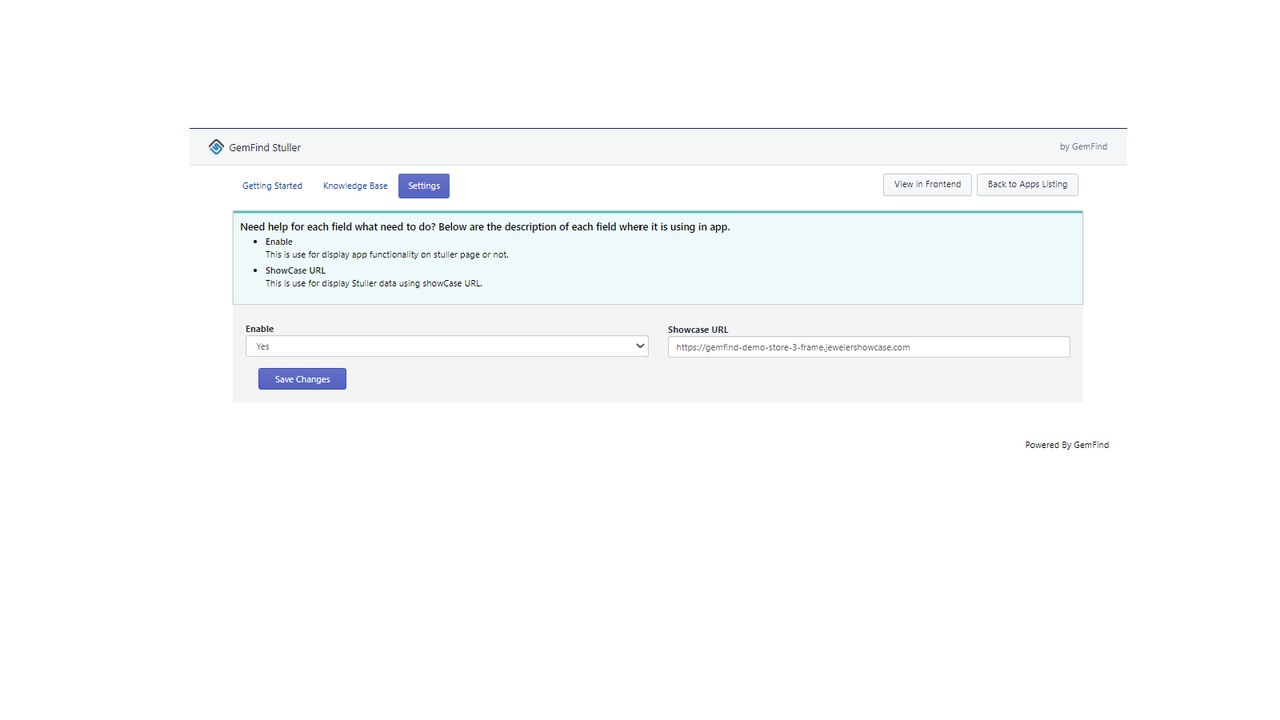Click the Showcase URL field label
1280x720 pixels.
[x=698, y=329]
